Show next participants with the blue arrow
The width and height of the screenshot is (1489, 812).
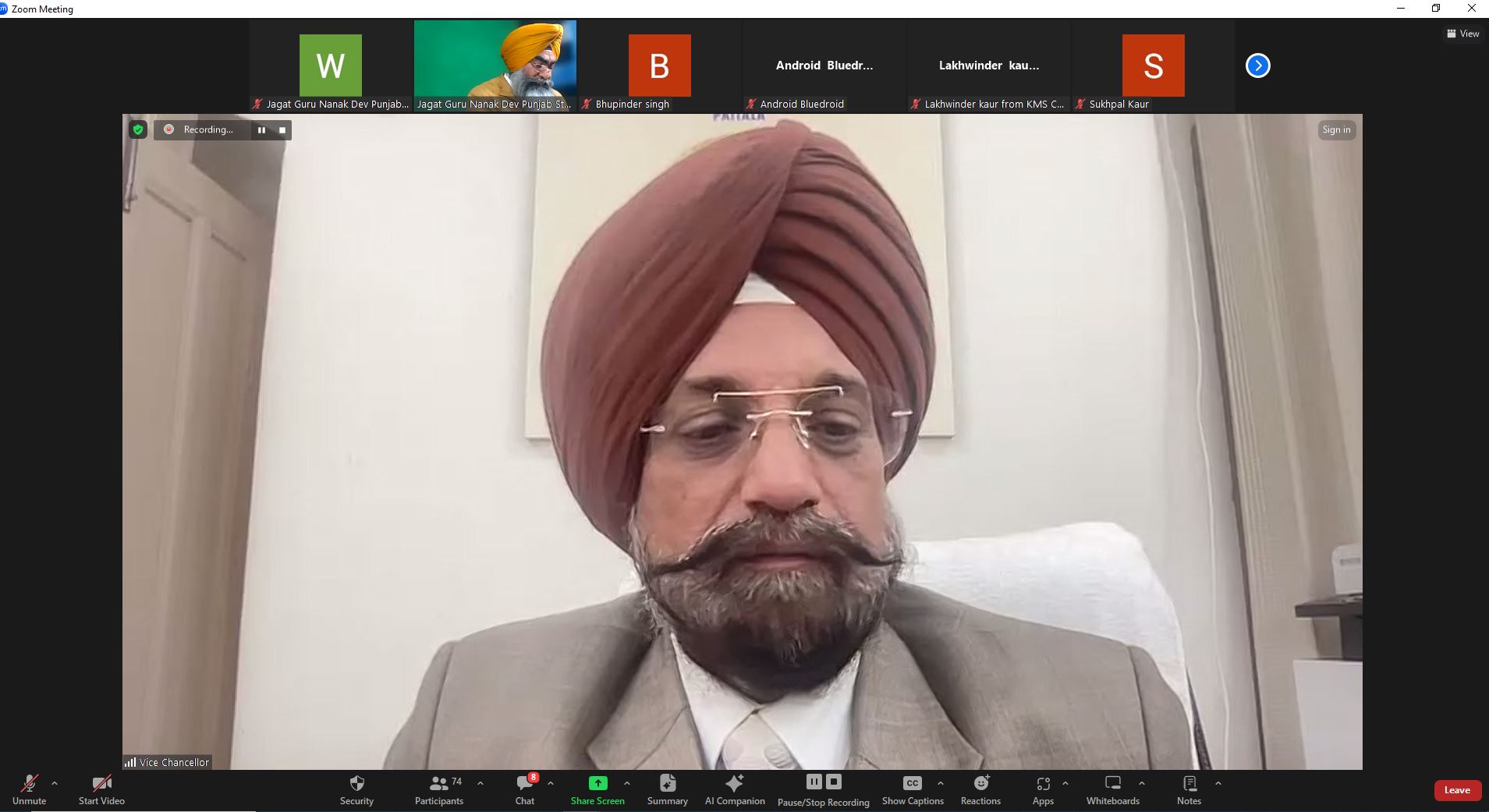point(1257,66)
